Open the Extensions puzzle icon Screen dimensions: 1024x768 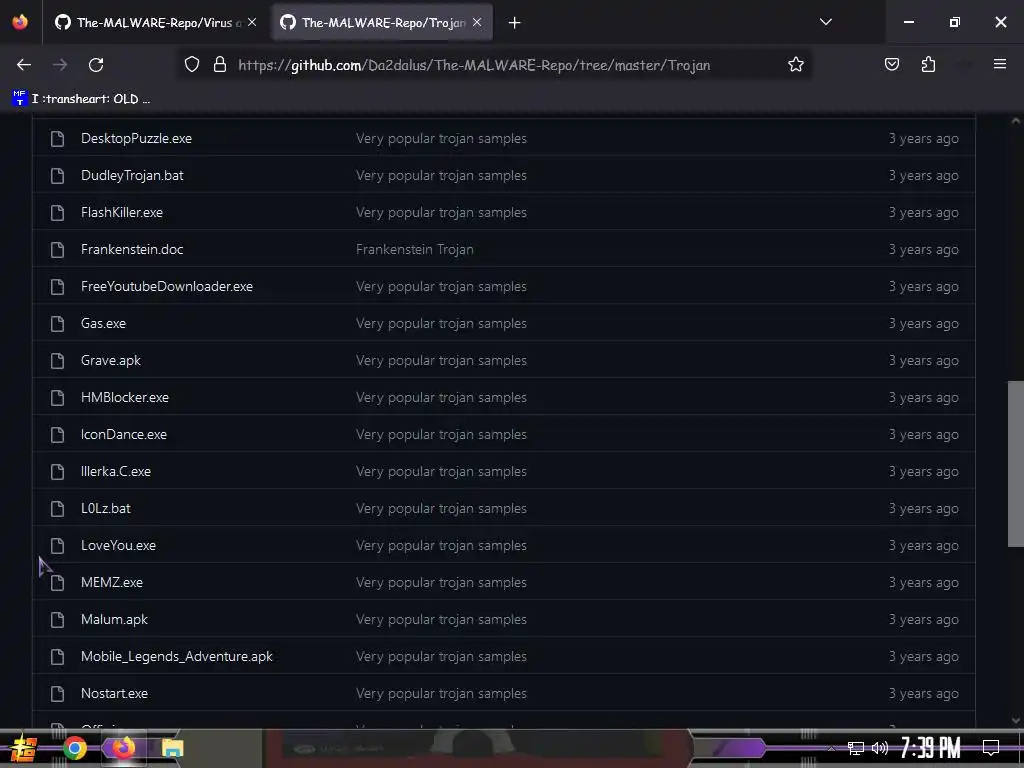928,65
